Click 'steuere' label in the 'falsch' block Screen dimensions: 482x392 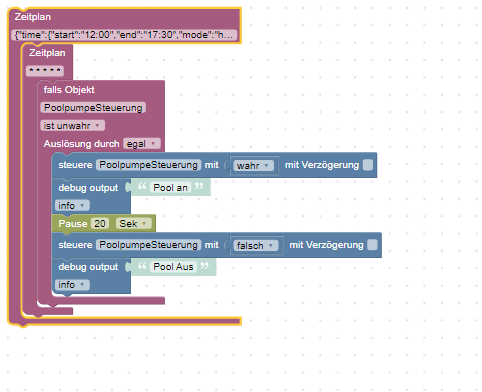[x=75, y=245]
